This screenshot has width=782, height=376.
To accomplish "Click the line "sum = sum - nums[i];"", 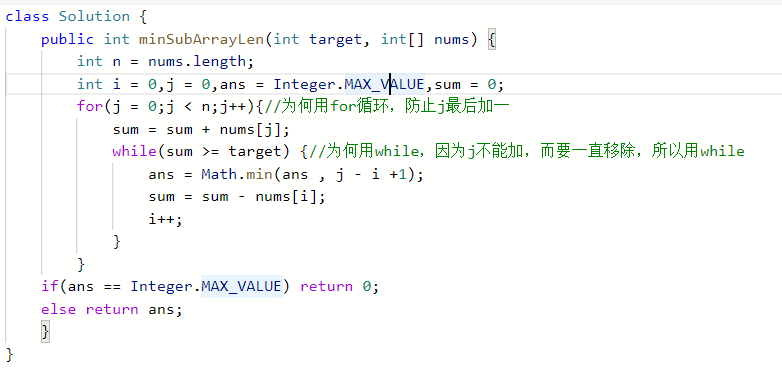I will pos(237,196).
